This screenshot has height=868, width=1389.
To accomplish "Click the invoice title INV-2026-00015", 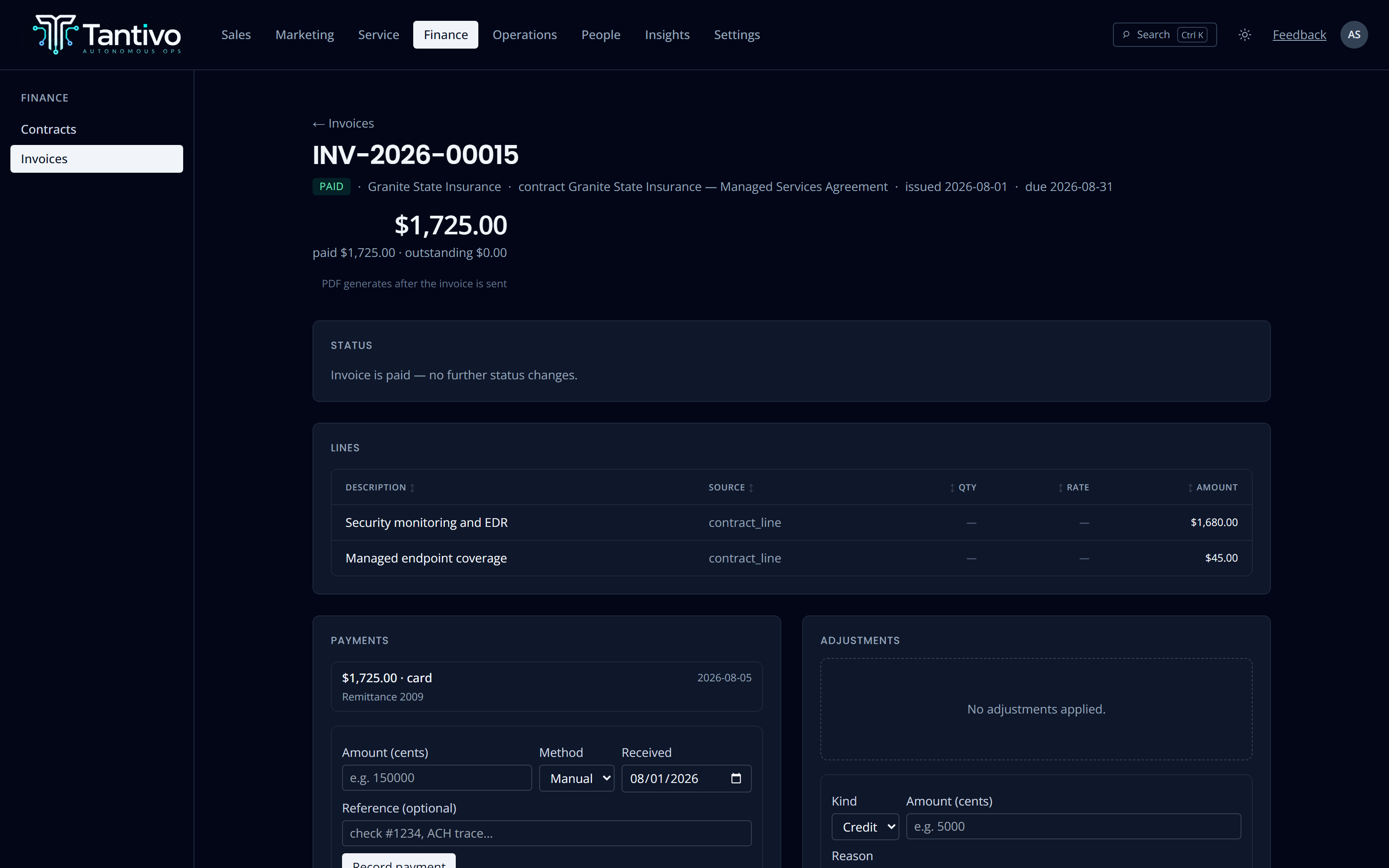I will click(x=415, y=155).
